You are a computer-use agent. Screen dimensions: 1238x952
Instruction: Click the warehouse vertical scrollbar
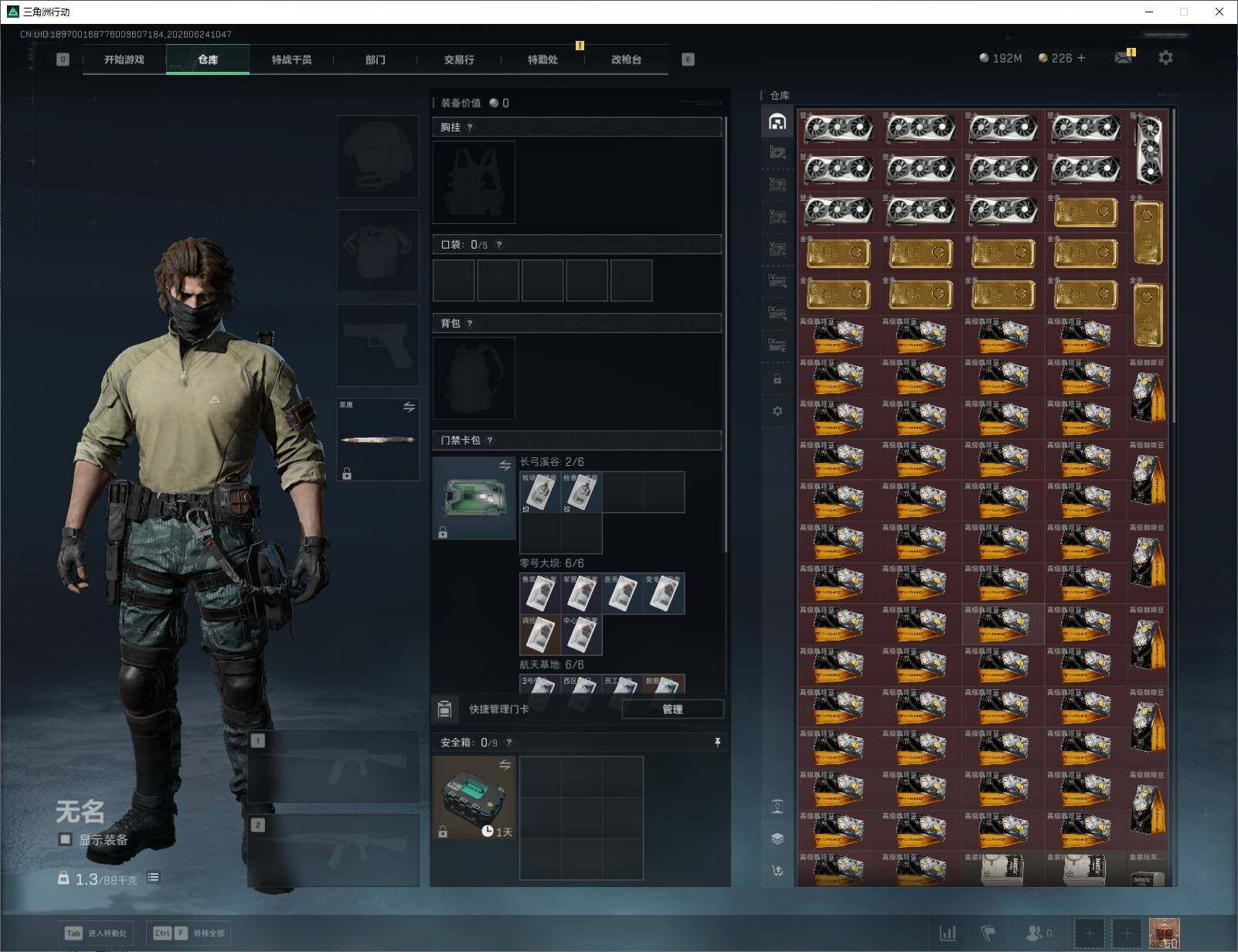[1174, 266]
